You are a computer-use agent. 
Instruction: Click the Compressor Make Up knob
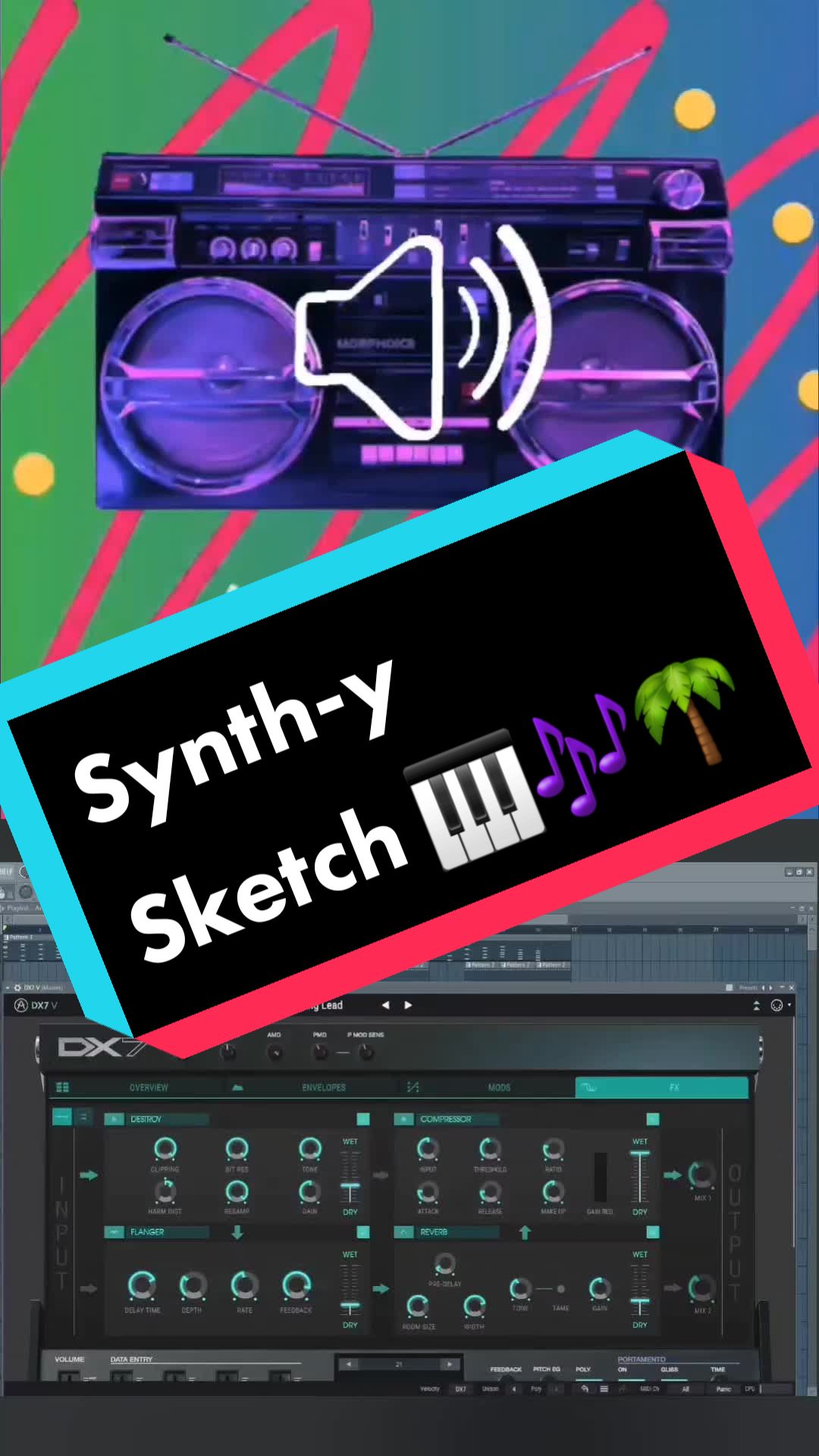[x=553, y=1191]
